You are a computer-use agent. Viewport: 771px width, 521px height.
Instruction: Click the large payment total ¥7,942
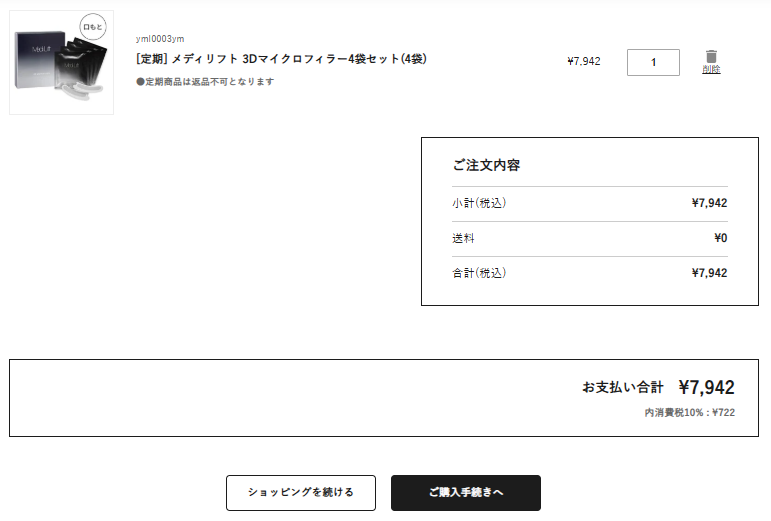click(x=707, y=387)
